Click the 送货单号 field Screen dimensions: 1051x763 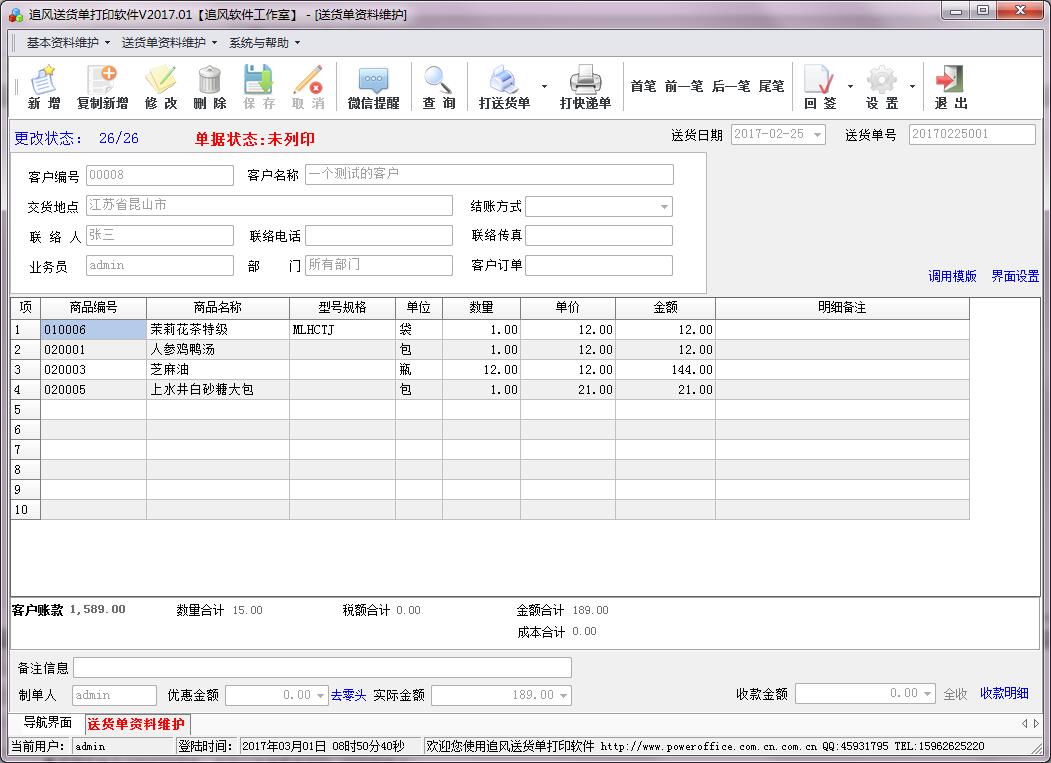(x=972, y=134)
